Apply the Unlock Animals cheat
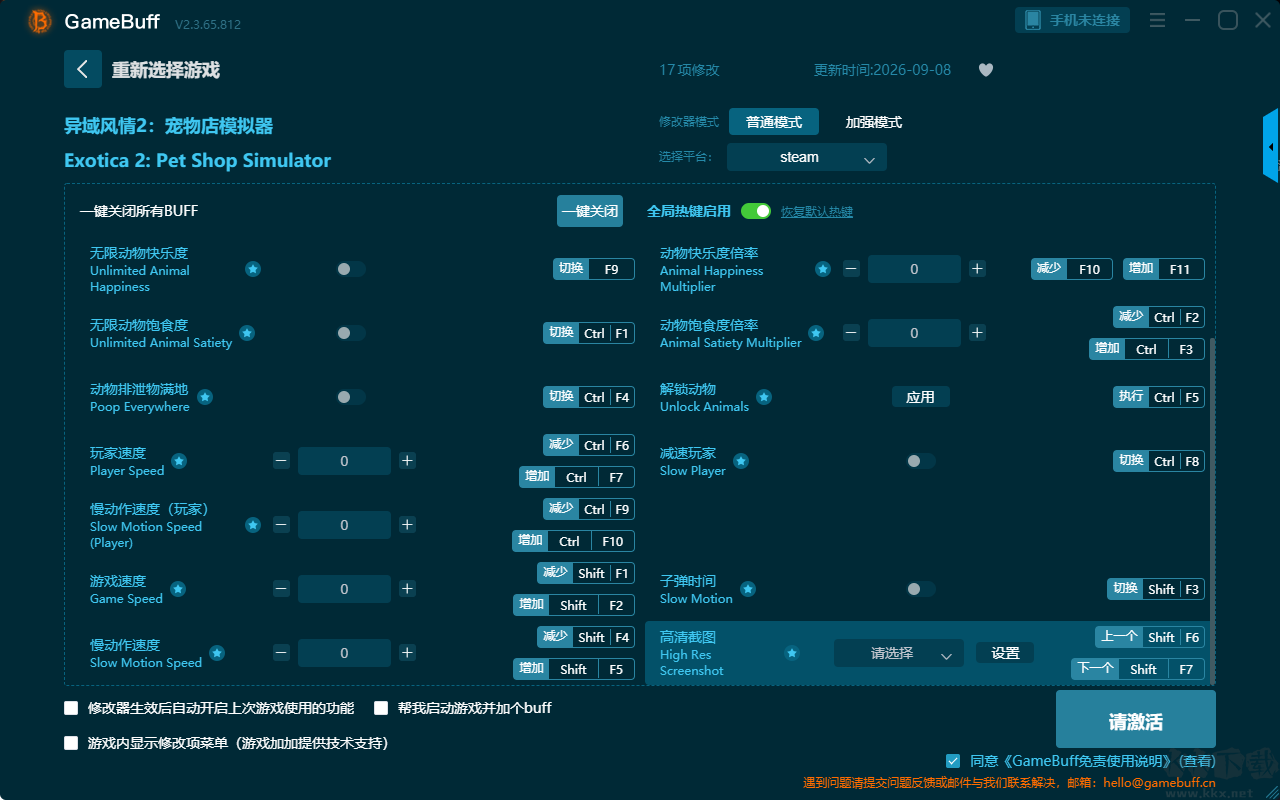 coord(921,397)
